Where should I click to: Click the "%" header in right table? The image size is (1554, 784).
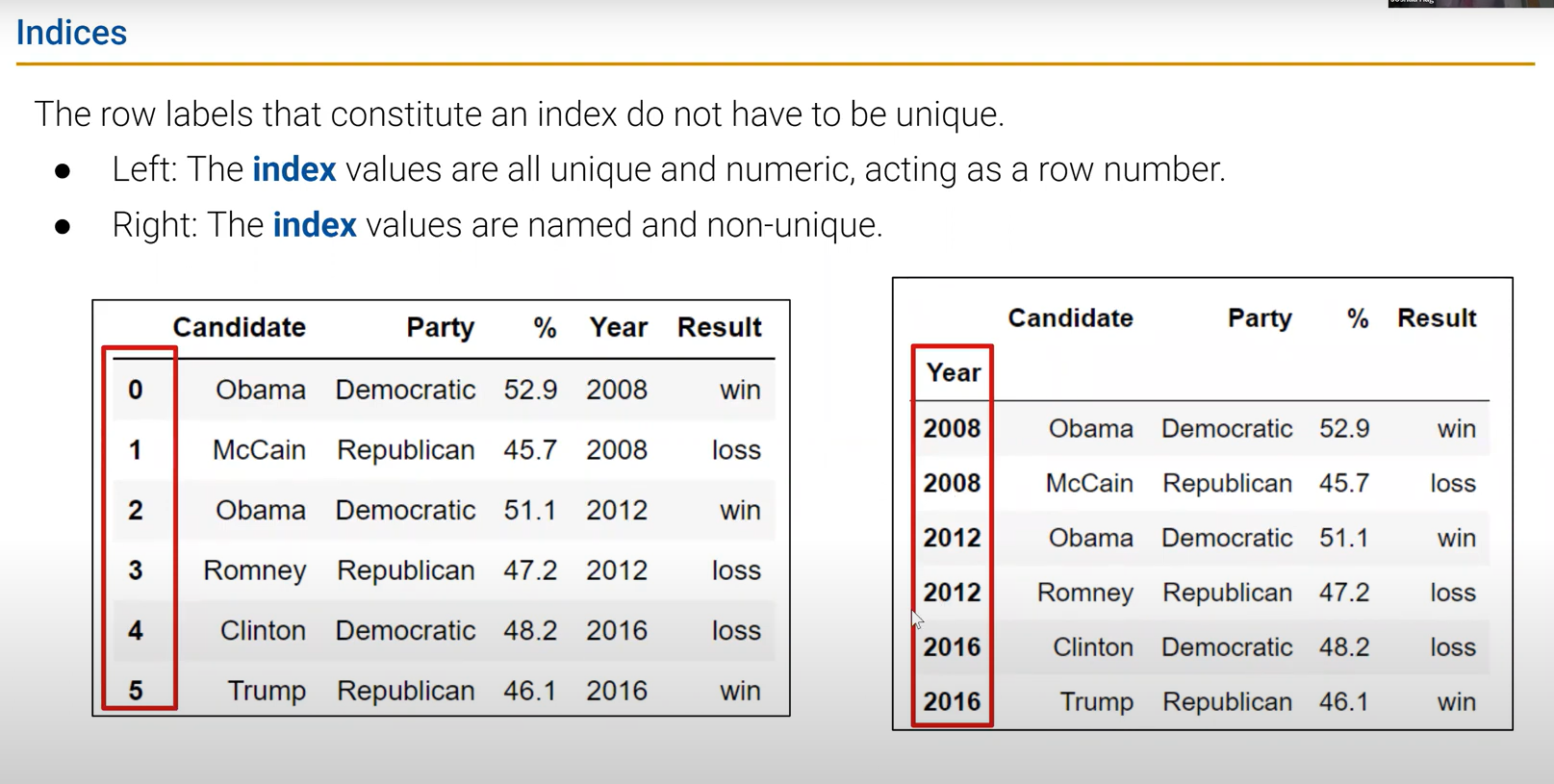point(1357,318)
